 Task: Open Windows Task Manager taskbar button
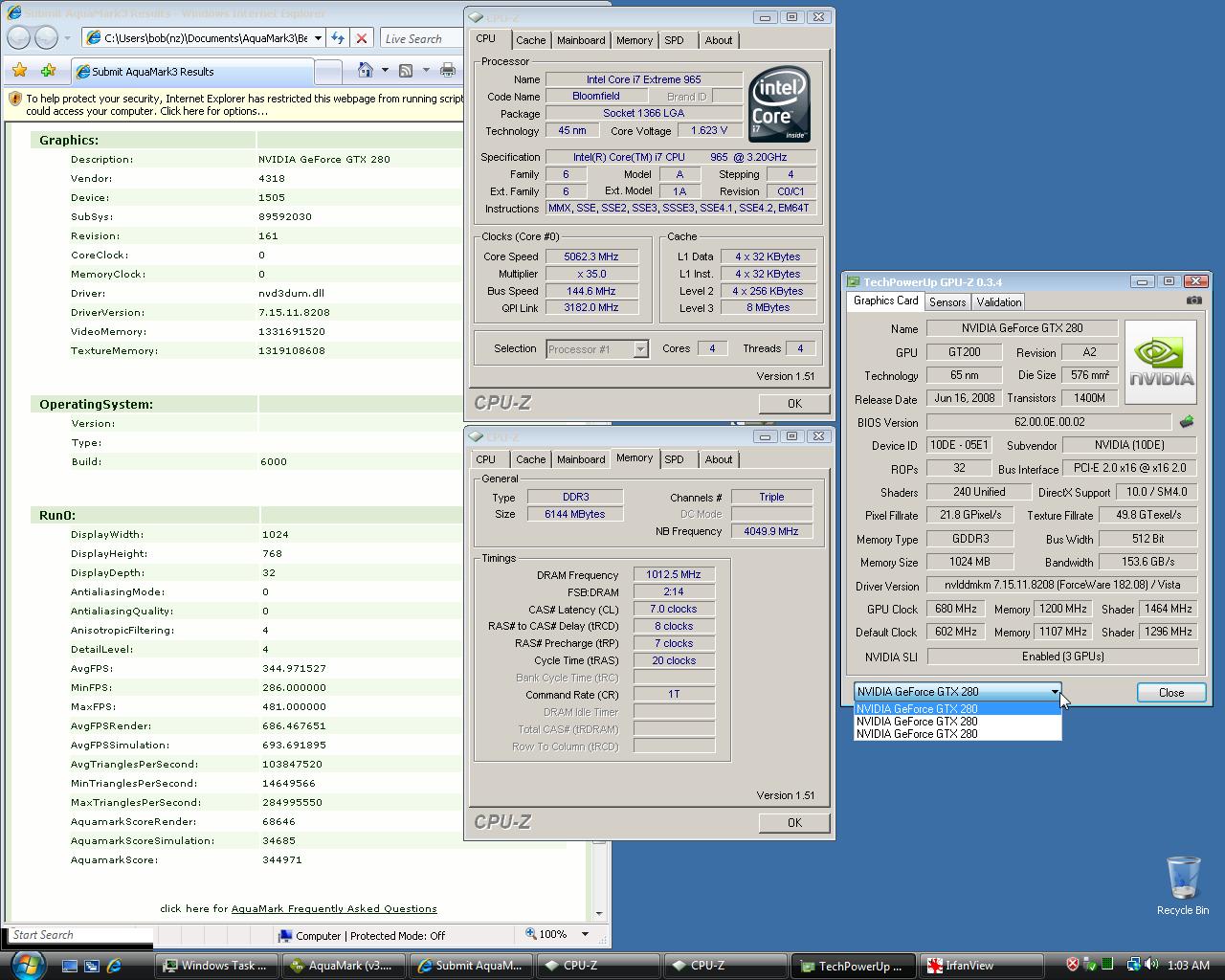tap(217, 966)
